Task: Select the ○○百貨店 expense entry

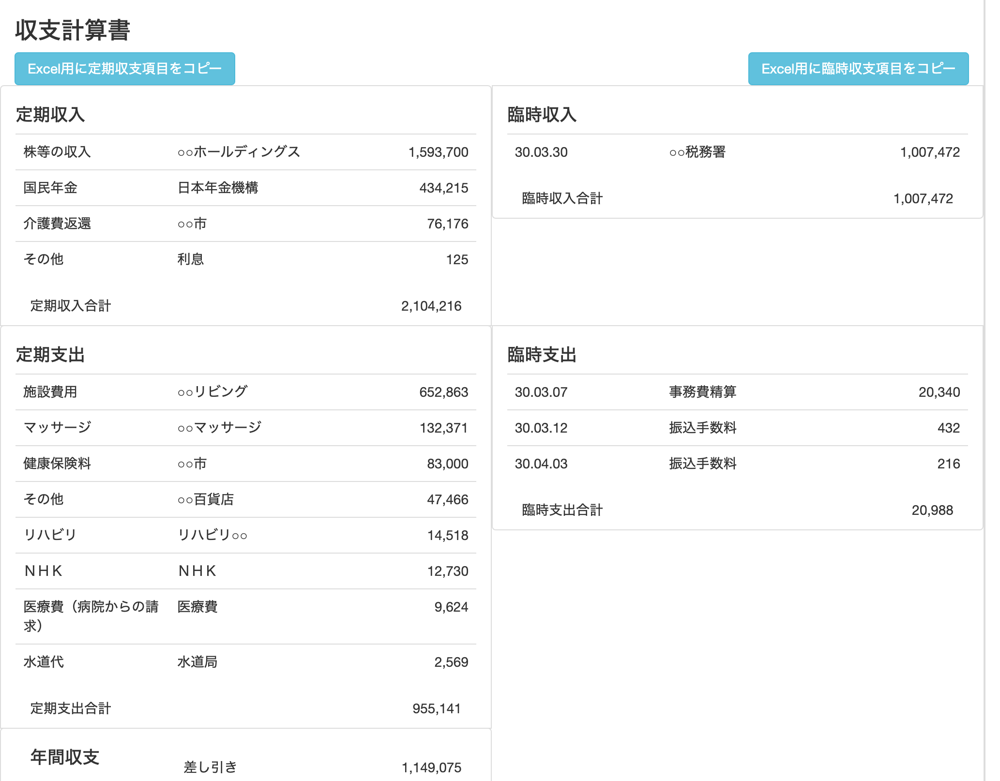Action: [x=205, y=499]
